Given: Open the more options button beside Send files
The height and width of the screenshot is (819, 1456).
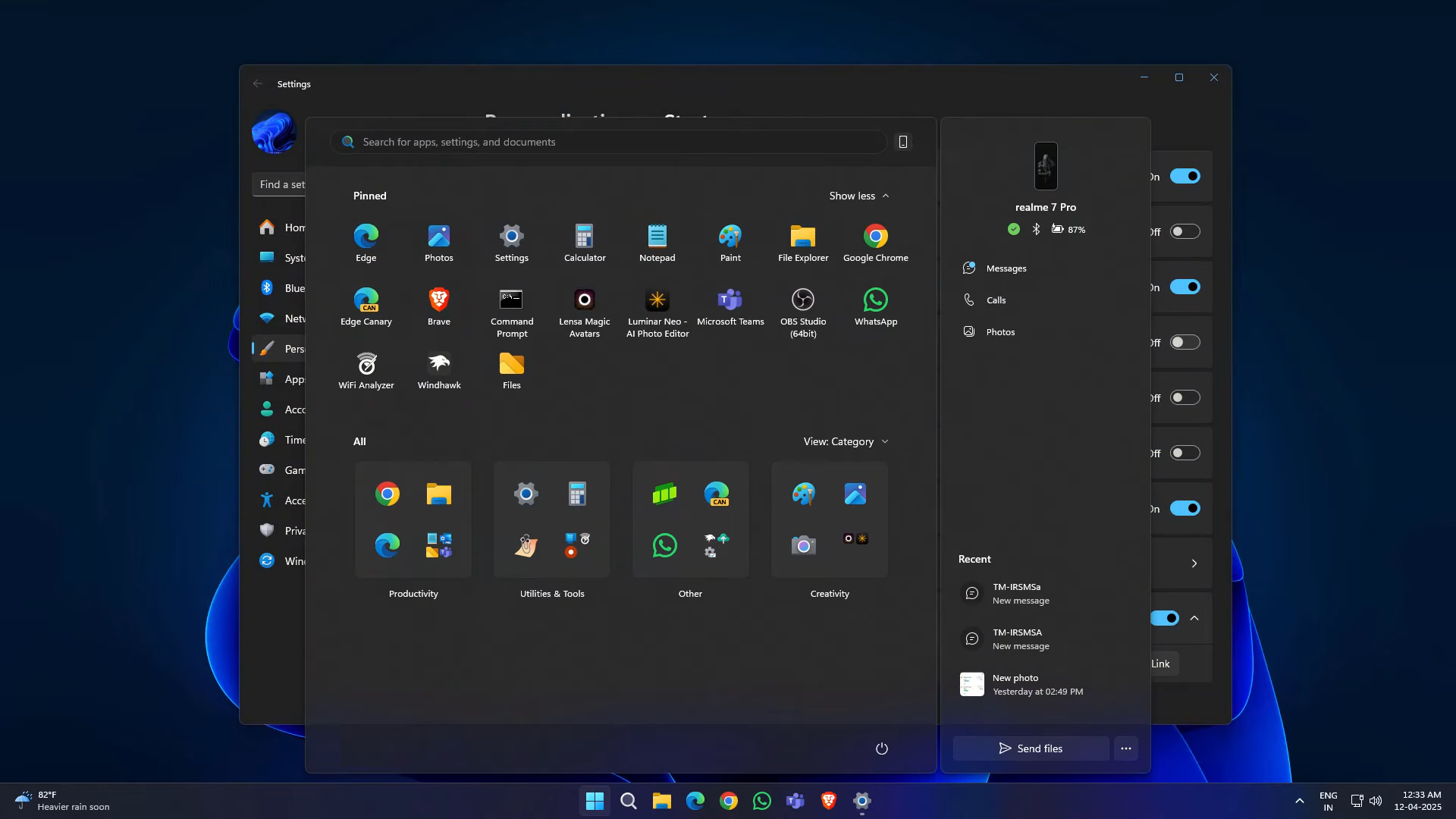Looking at the screenshot, I should pyautogui.click(x=1125, y=748).
